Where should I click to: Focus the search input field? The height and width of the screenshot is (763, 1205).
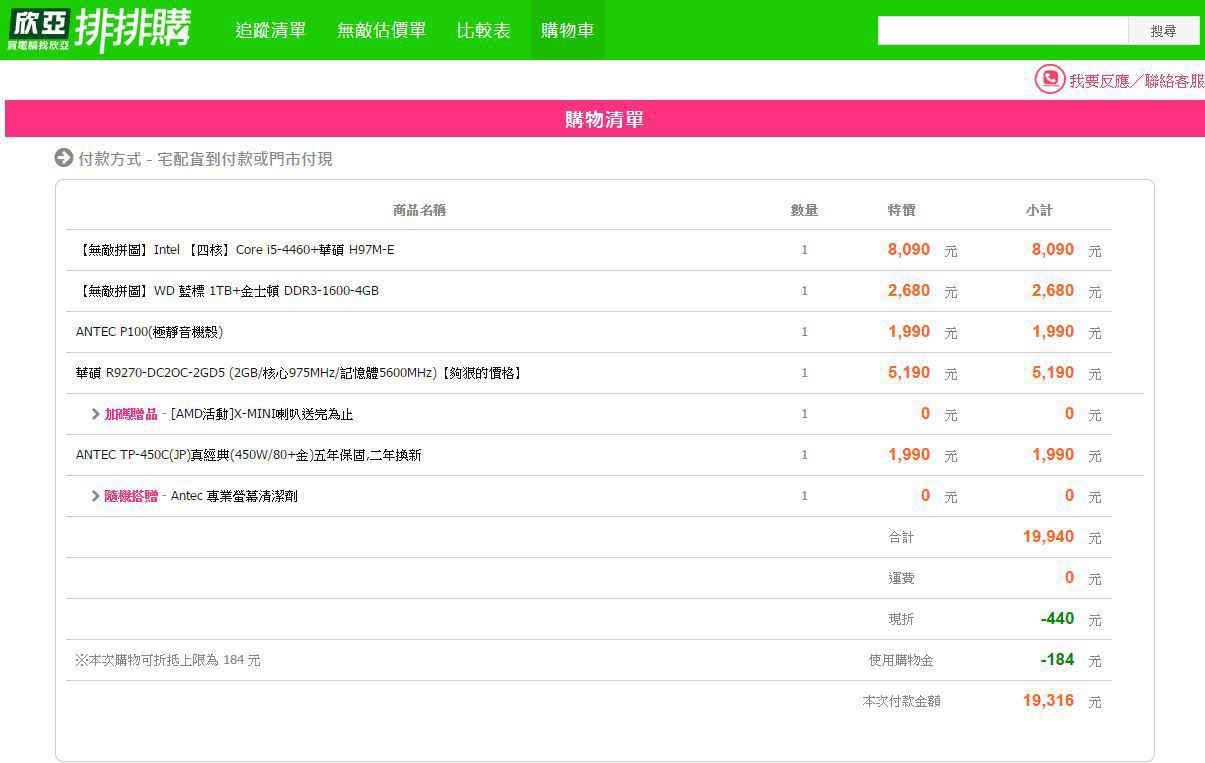click(1003, 31)
